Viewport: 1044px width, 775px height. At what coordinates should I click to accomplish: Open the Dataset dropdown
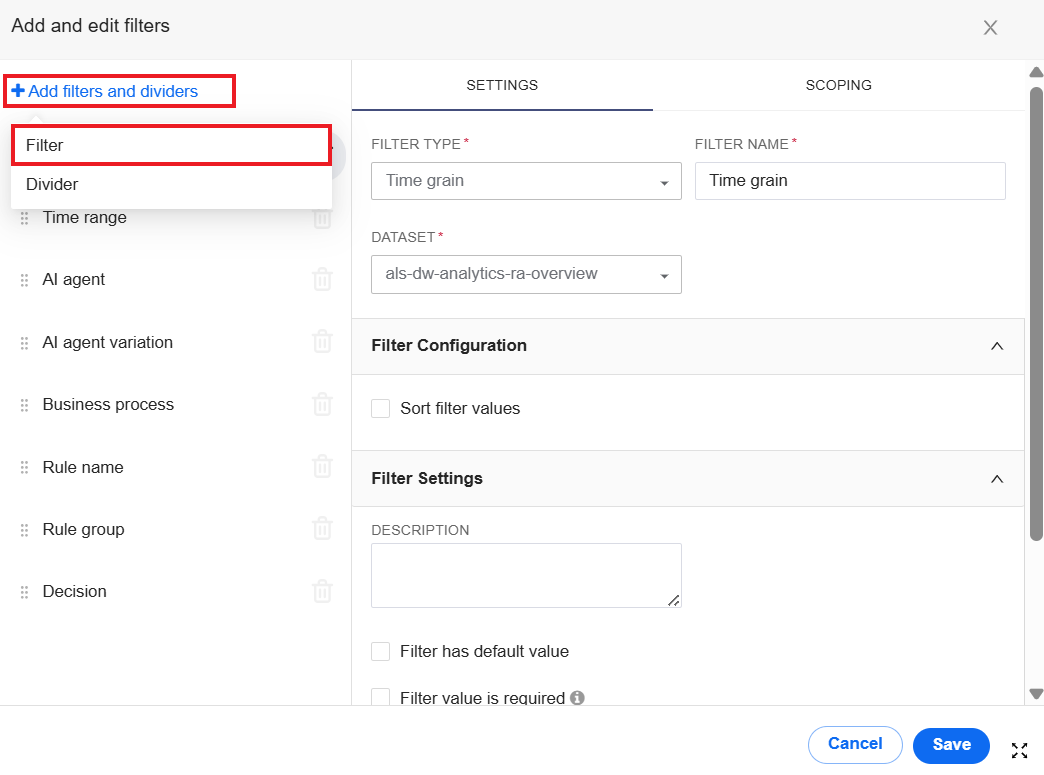526,274
